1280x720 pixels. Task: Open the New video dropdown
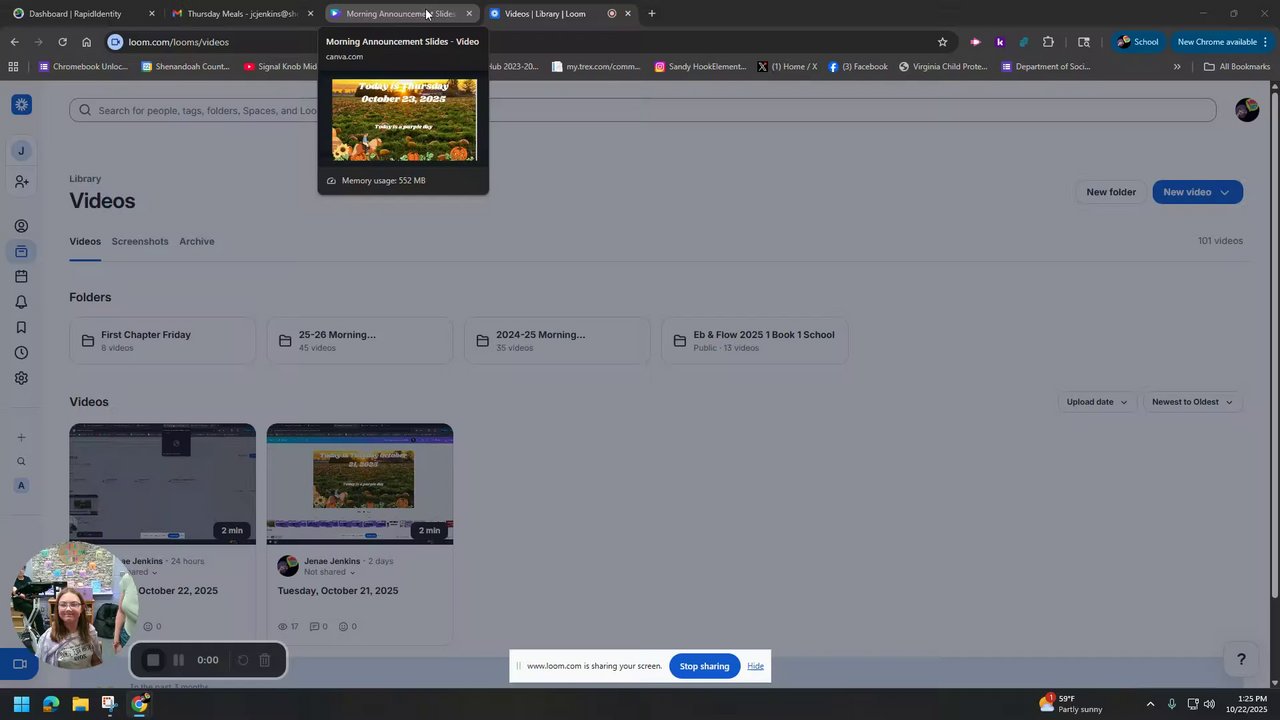click(x=1198, y=192)
